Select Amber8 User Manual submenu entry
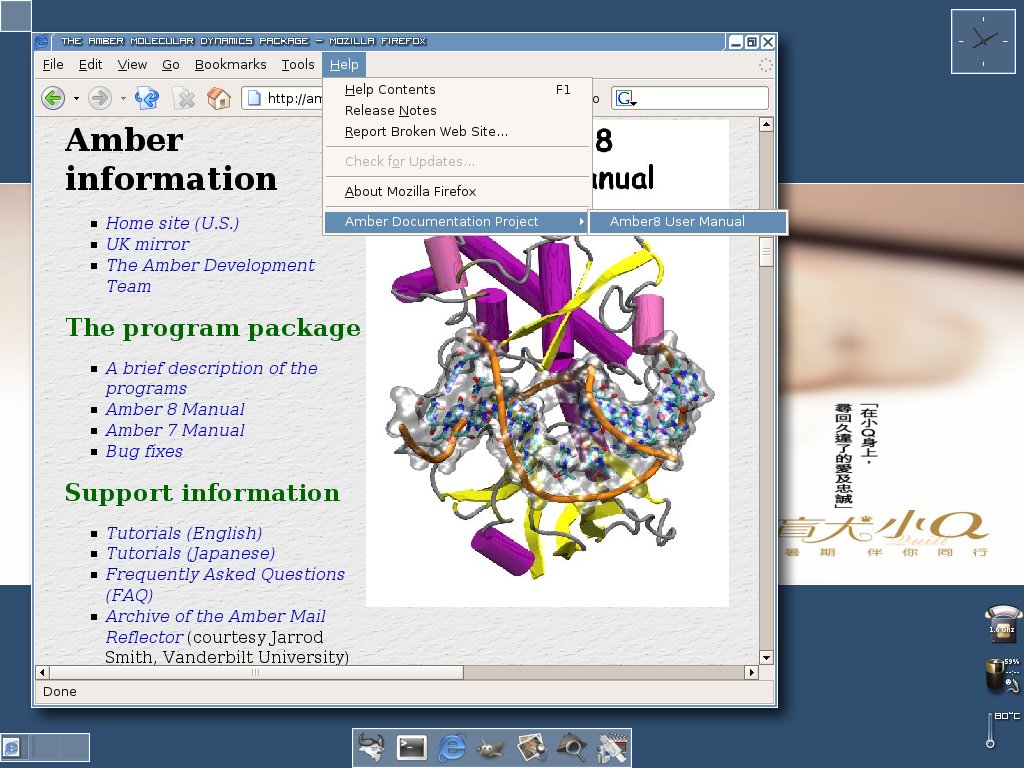This screenshot has width=1024, height=768. [x=677, y=222]
